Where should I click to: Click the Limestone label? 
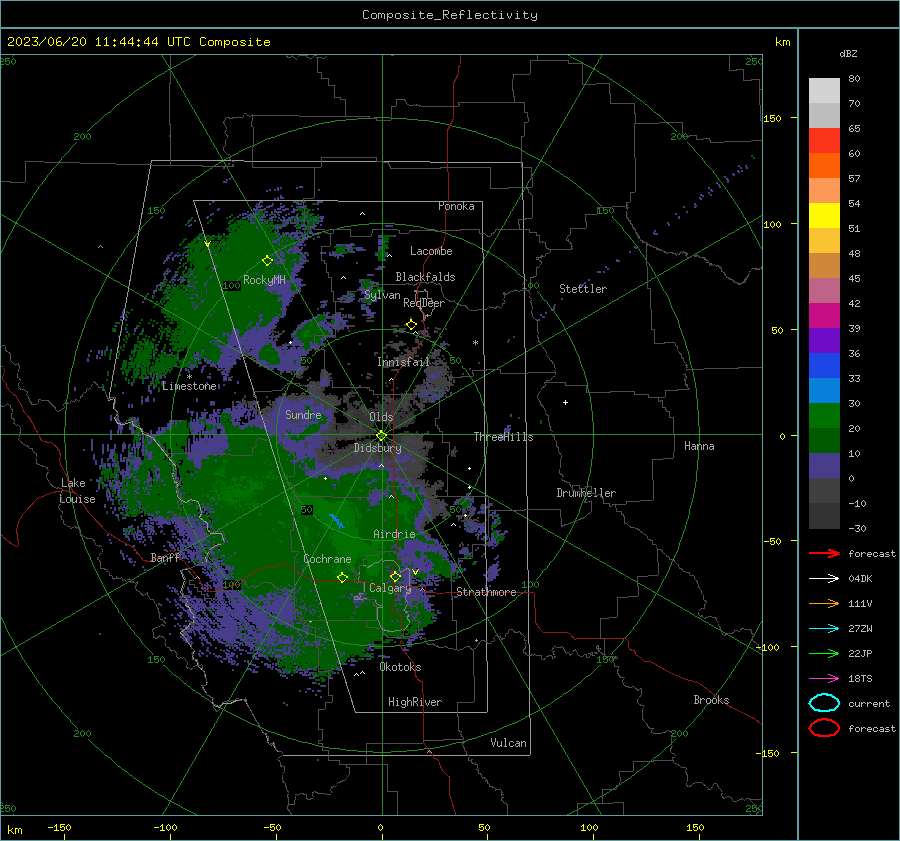click(x=189, y=386)
